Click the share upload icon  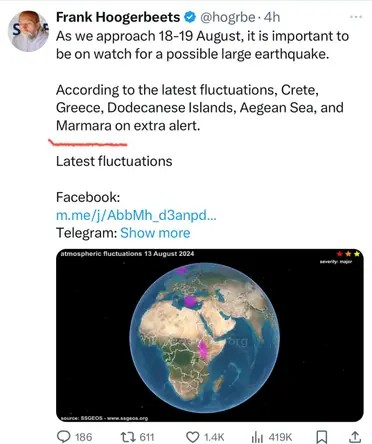click(x=355, y=437)
